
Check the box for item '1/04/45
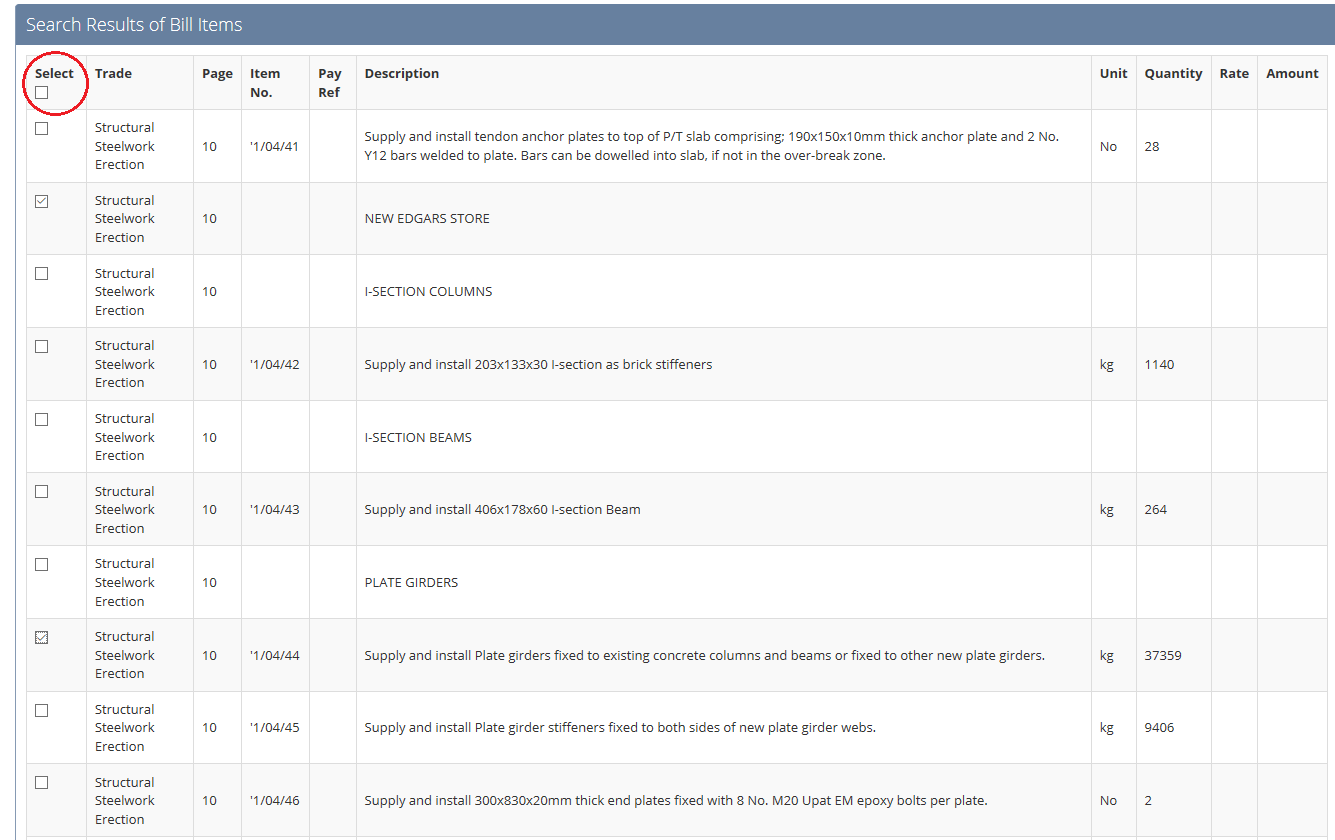point(41,710)
